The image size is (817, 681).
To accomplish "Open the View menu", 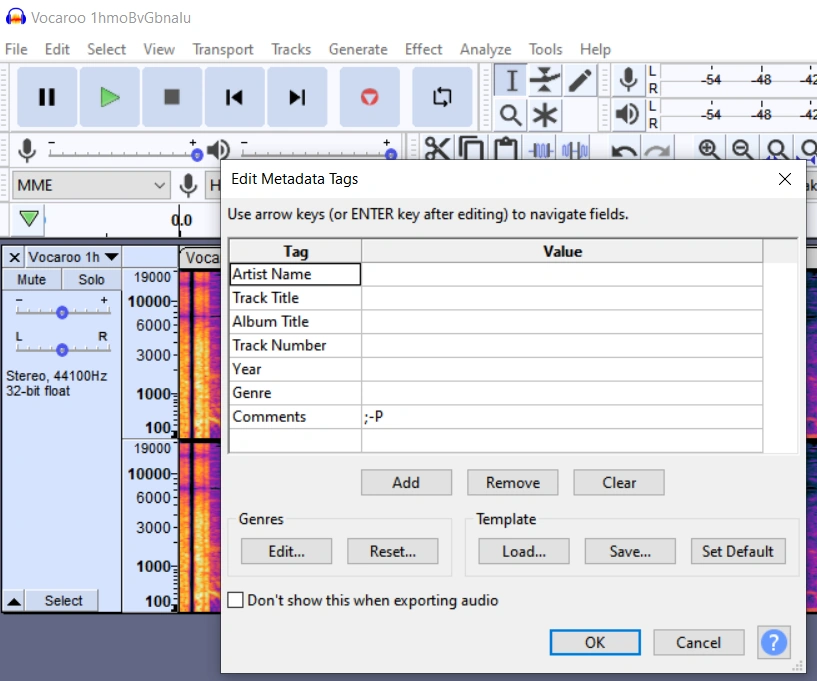I will pos(159,49).
